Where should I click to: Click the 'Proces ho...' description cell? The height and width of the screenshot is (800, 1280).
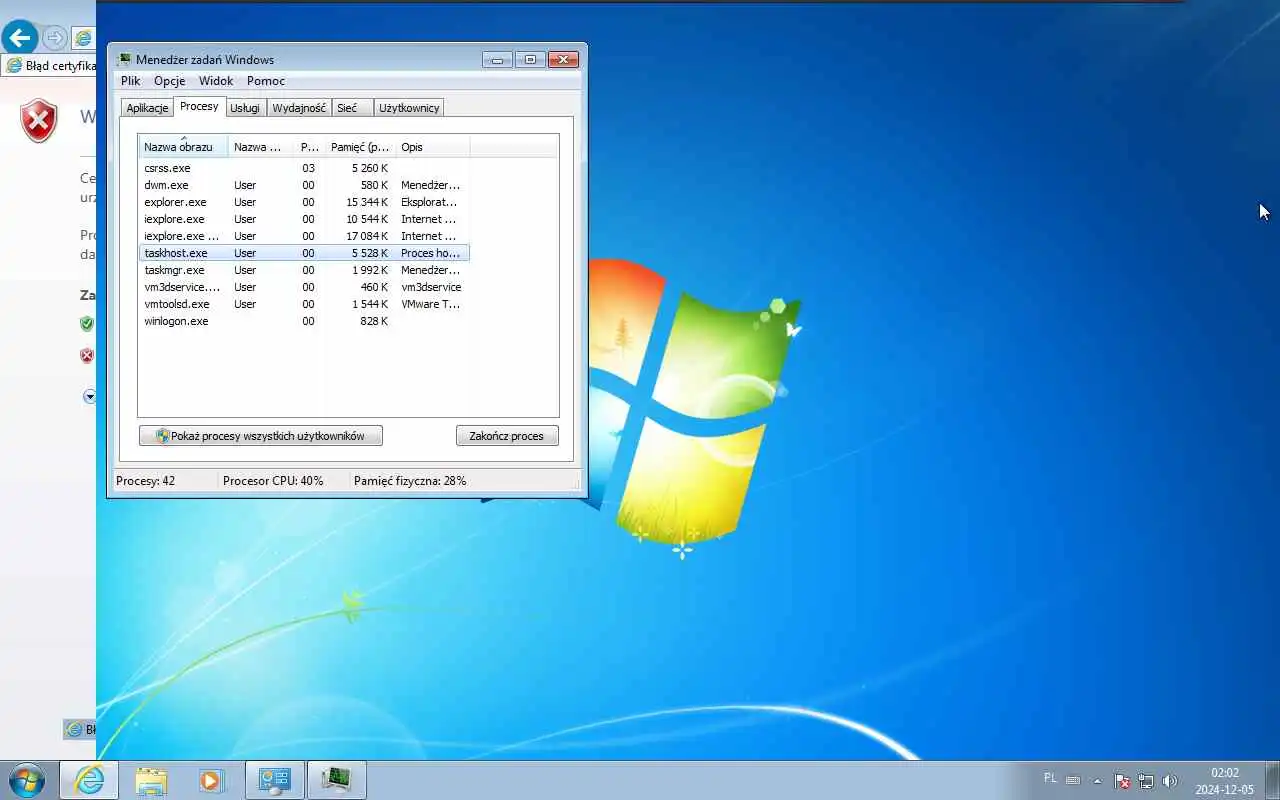[430, 253]
